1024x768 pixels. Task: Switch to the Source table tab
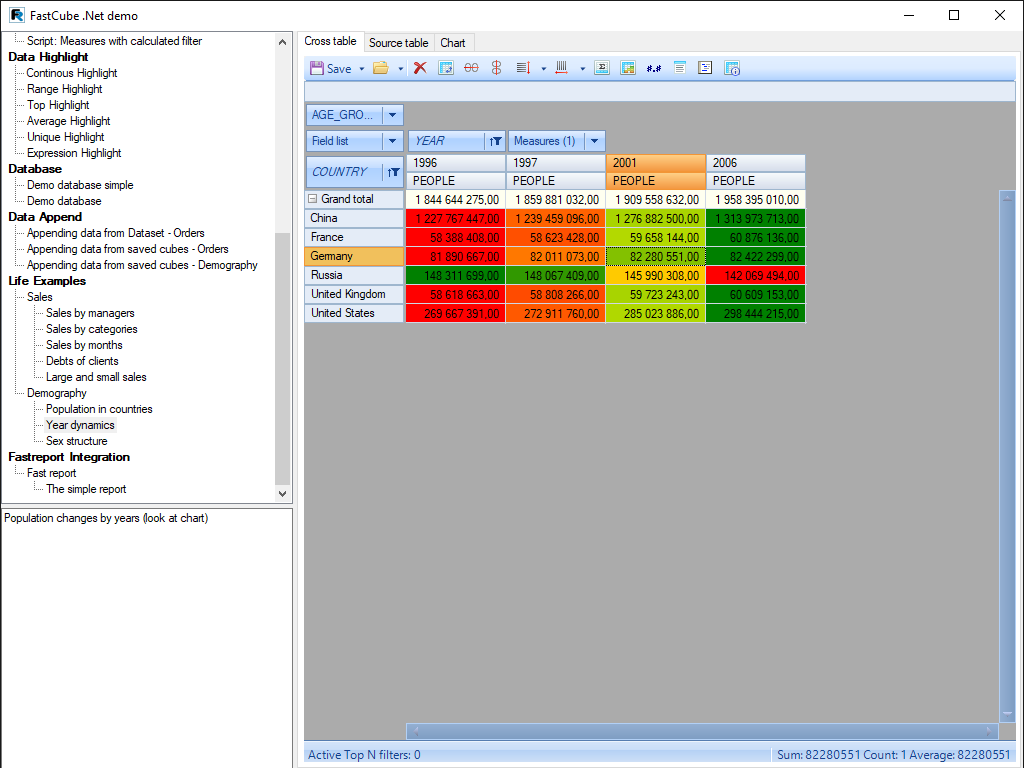coord(398,43)
